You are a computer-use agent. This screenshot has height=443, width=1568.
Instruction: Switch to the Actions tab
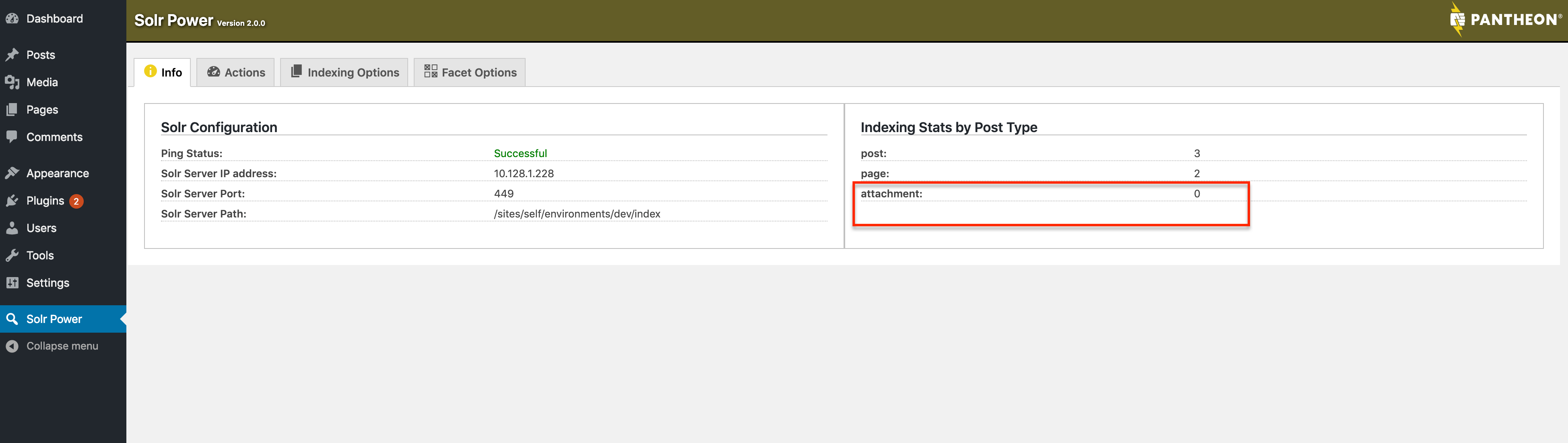point(235,72)
